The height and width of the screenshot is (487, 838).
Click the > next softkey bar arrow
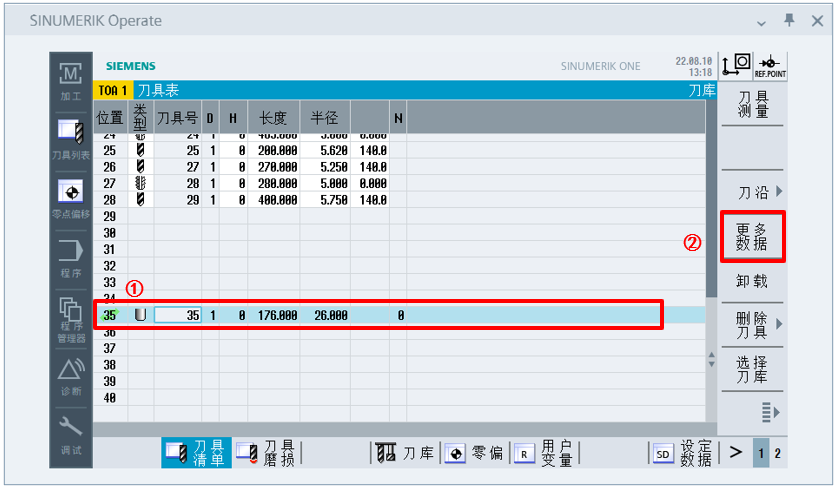736,452
